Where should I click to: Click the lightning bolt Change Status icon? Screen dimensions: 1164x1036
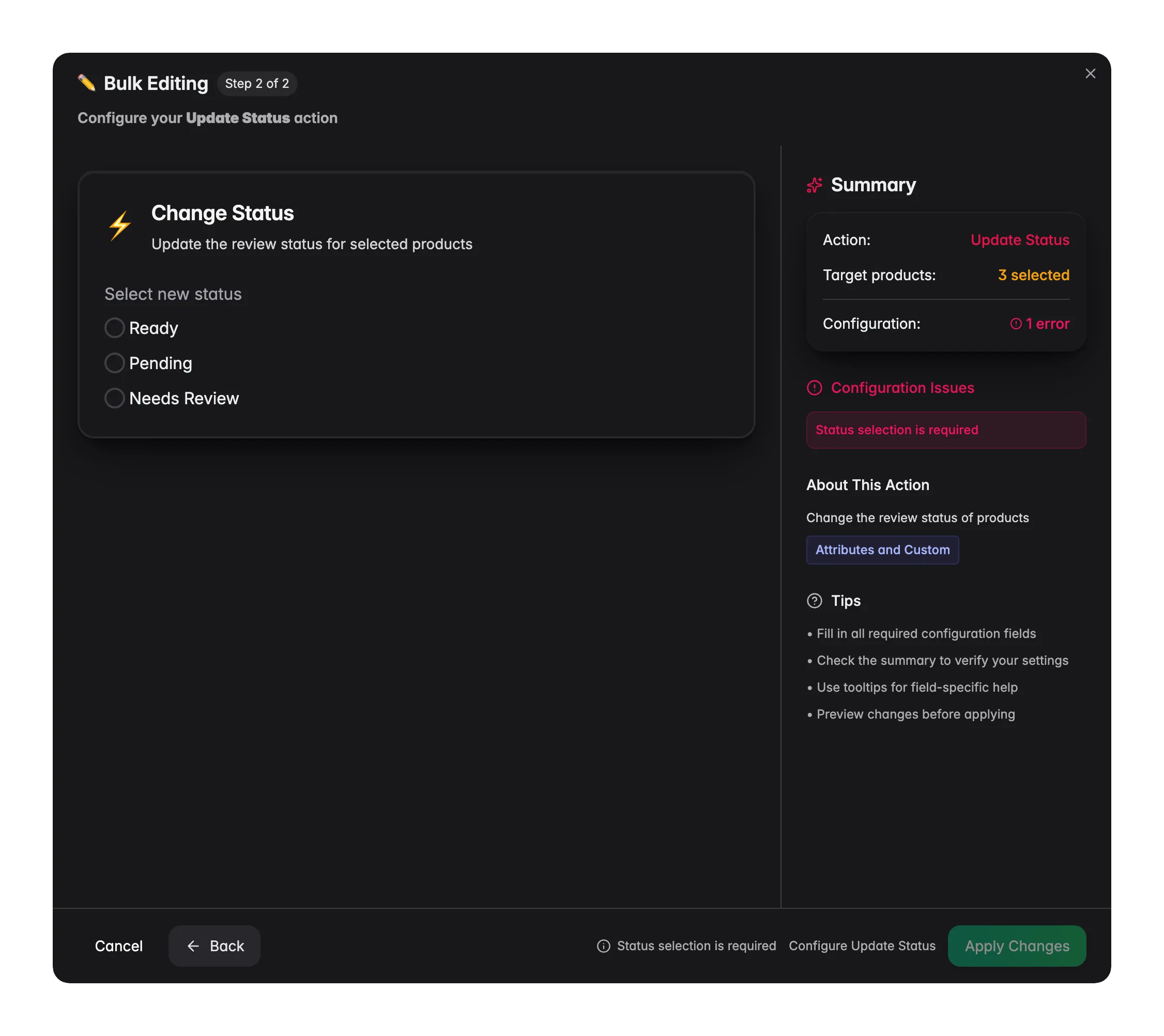click(x=119, y=225)
